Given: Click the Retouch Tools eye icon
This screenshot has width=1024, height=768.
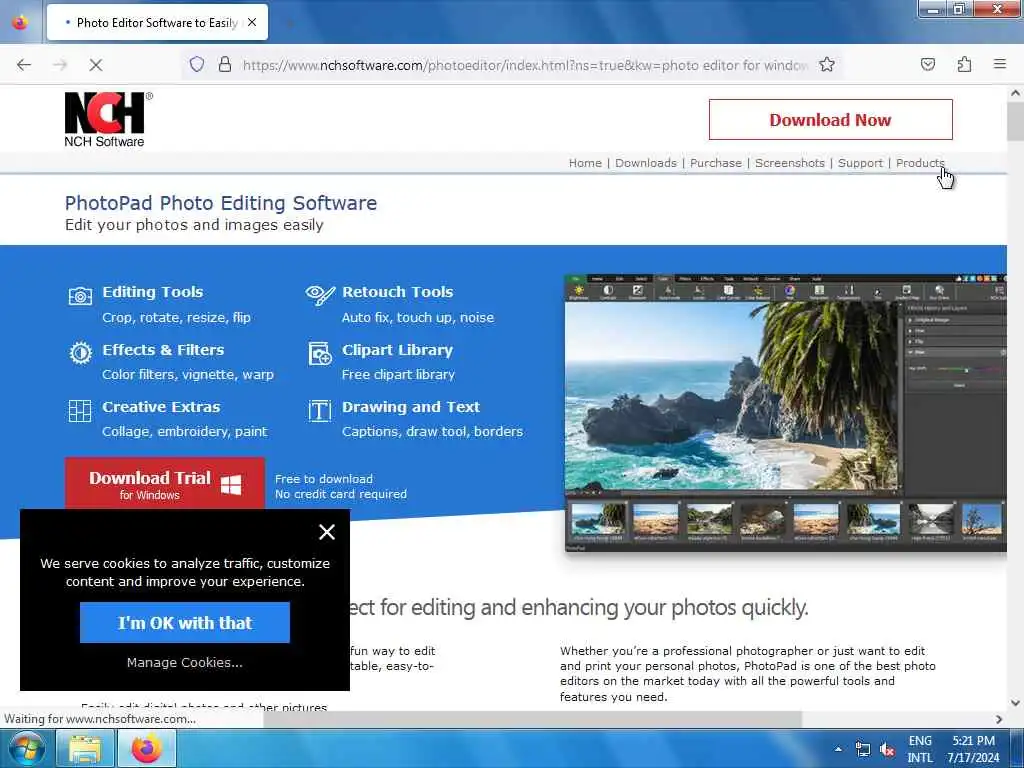Looking at the screenshot, I should [x=320, y=295].
